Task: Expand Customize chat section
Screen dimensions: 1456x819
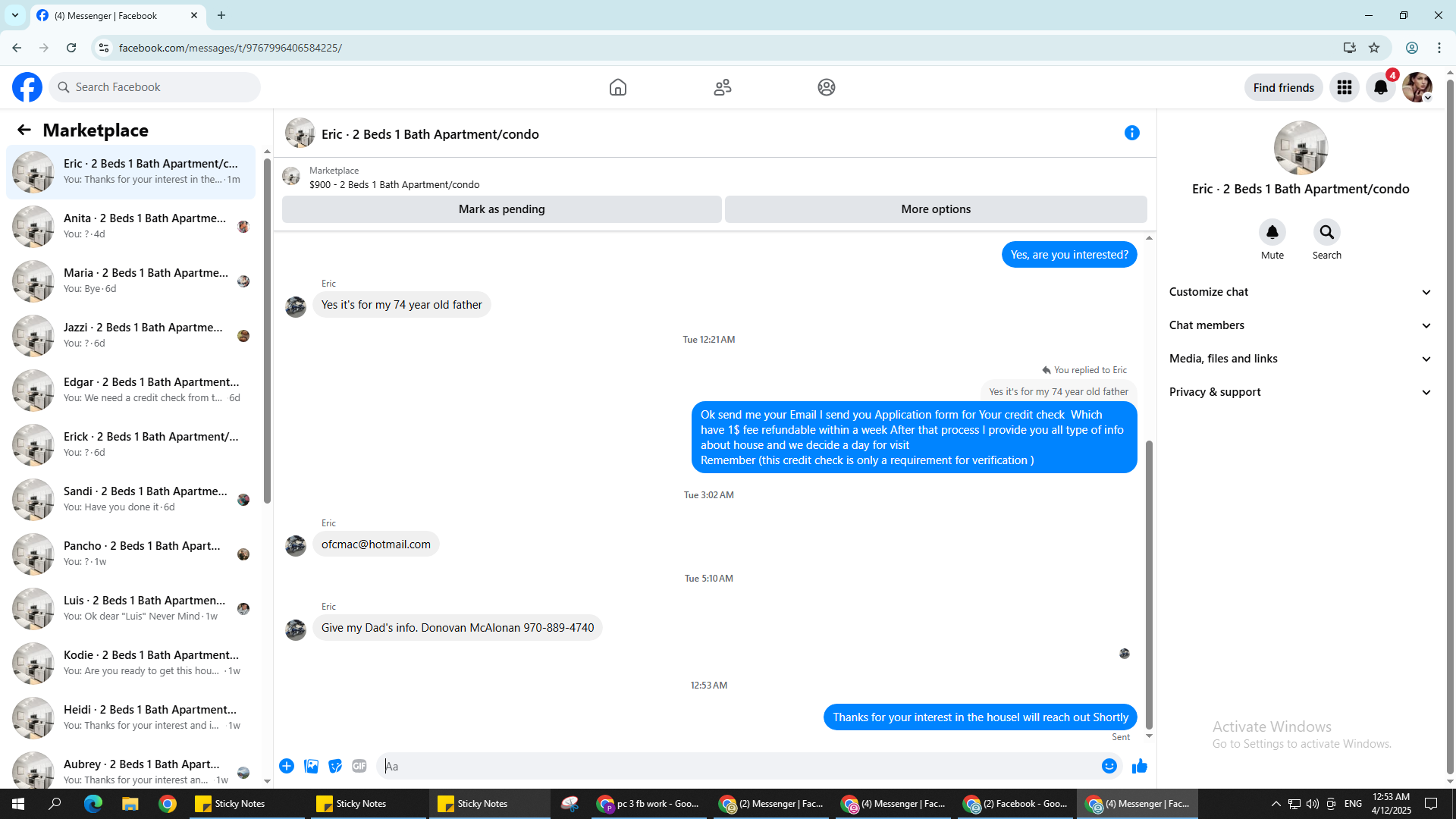Action: click(x=1301, y=292)
